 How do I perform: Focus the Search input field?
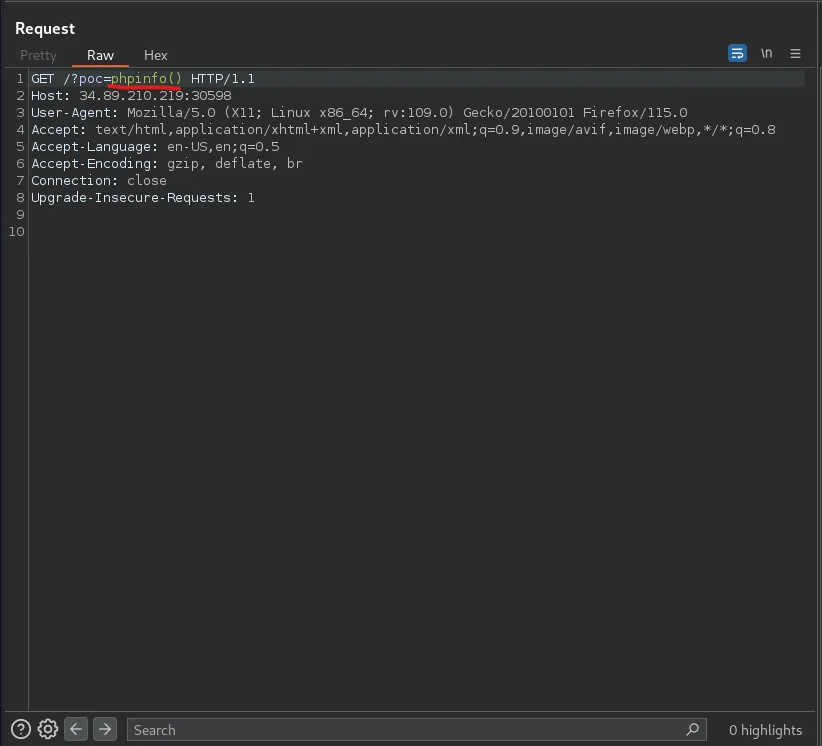point(400,730)
